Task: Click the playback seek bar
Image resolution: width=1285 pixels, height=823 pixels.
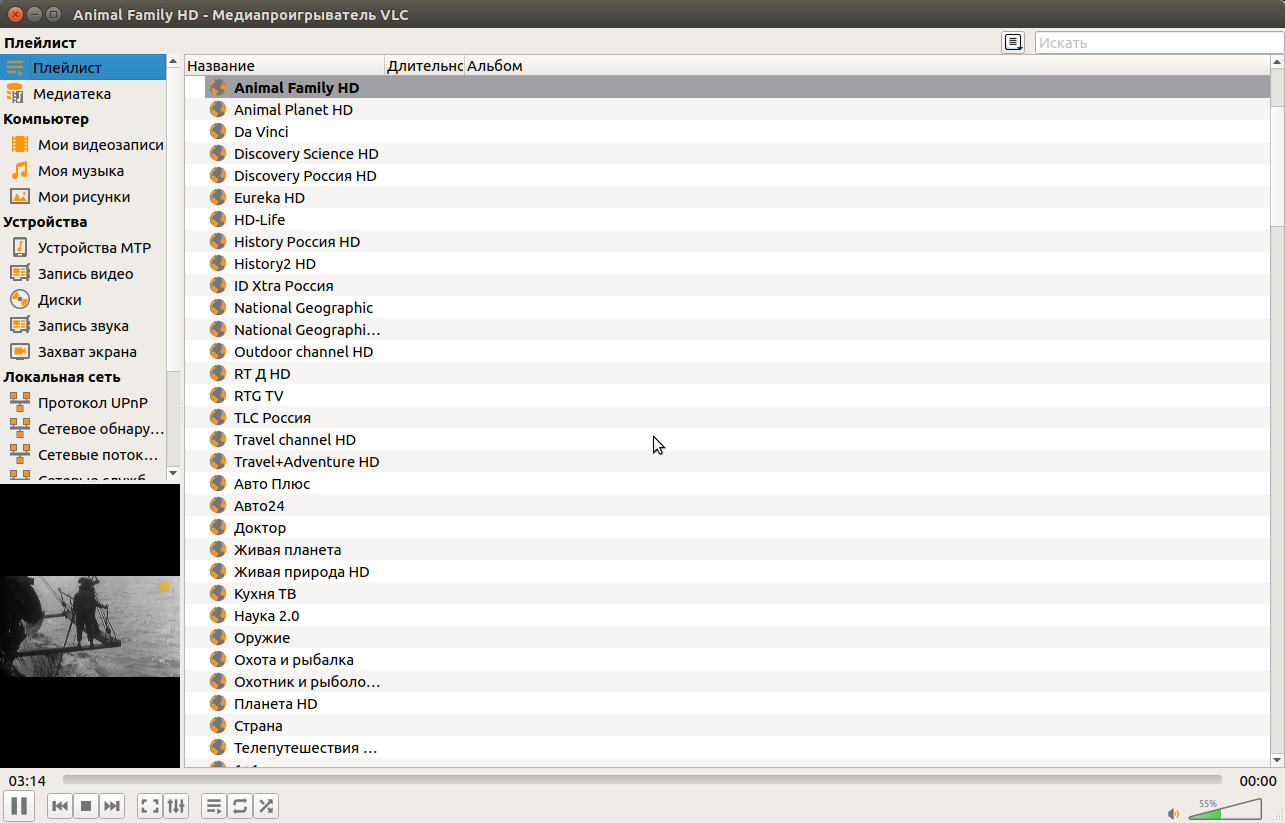Action: coord(642,780)
